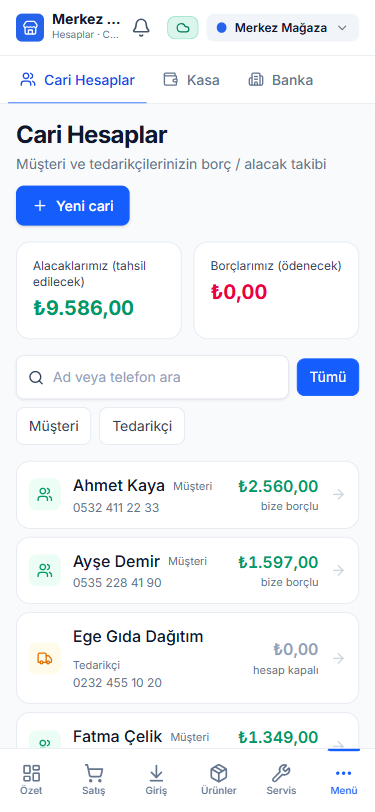This screenshot has height=812, width=375.
Task: Open Ege Gıda Dağıtım details arrow
Action: (x=339, y=658)
